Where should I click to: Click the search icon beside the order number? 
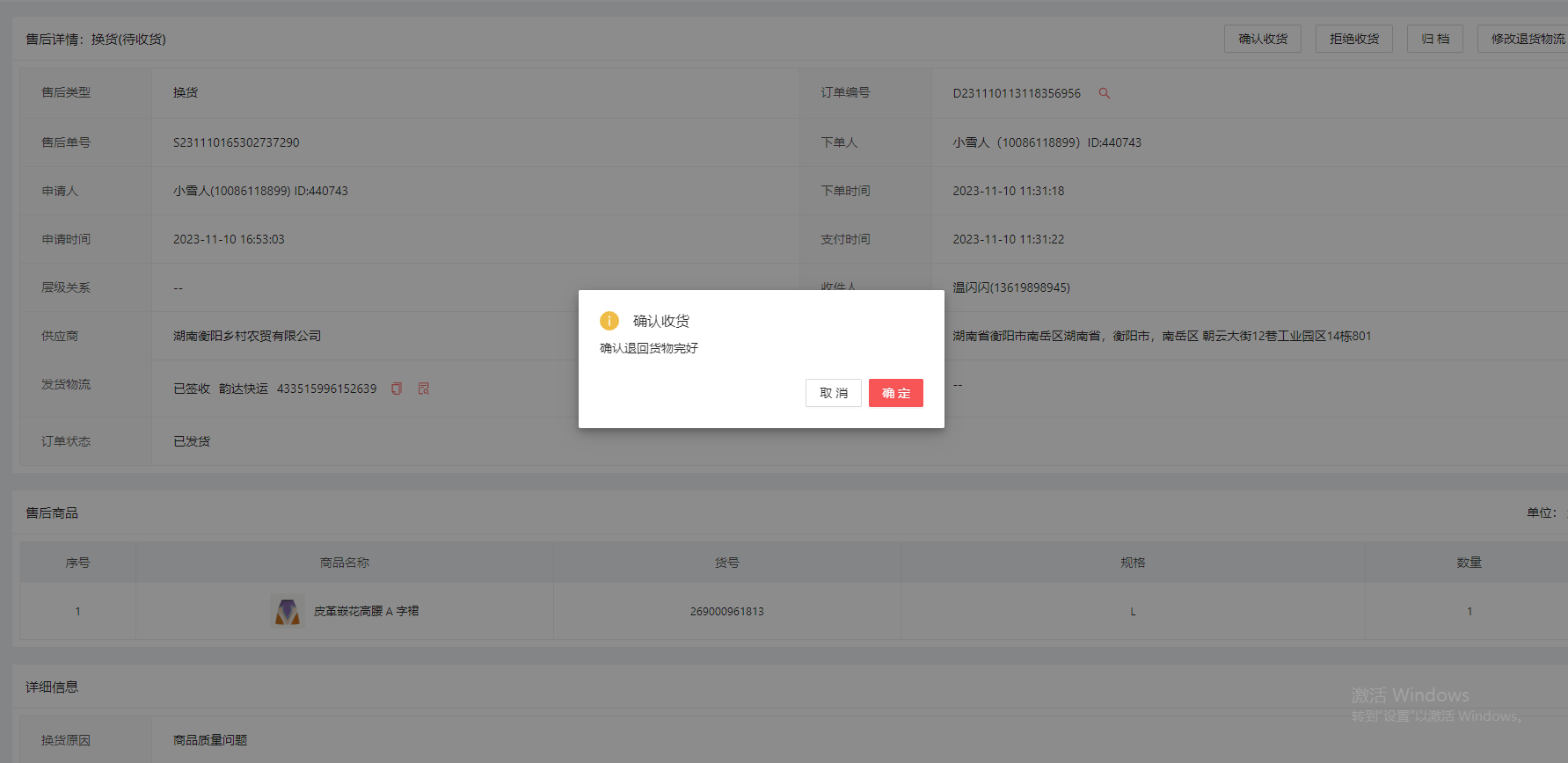pos(1104,93)
